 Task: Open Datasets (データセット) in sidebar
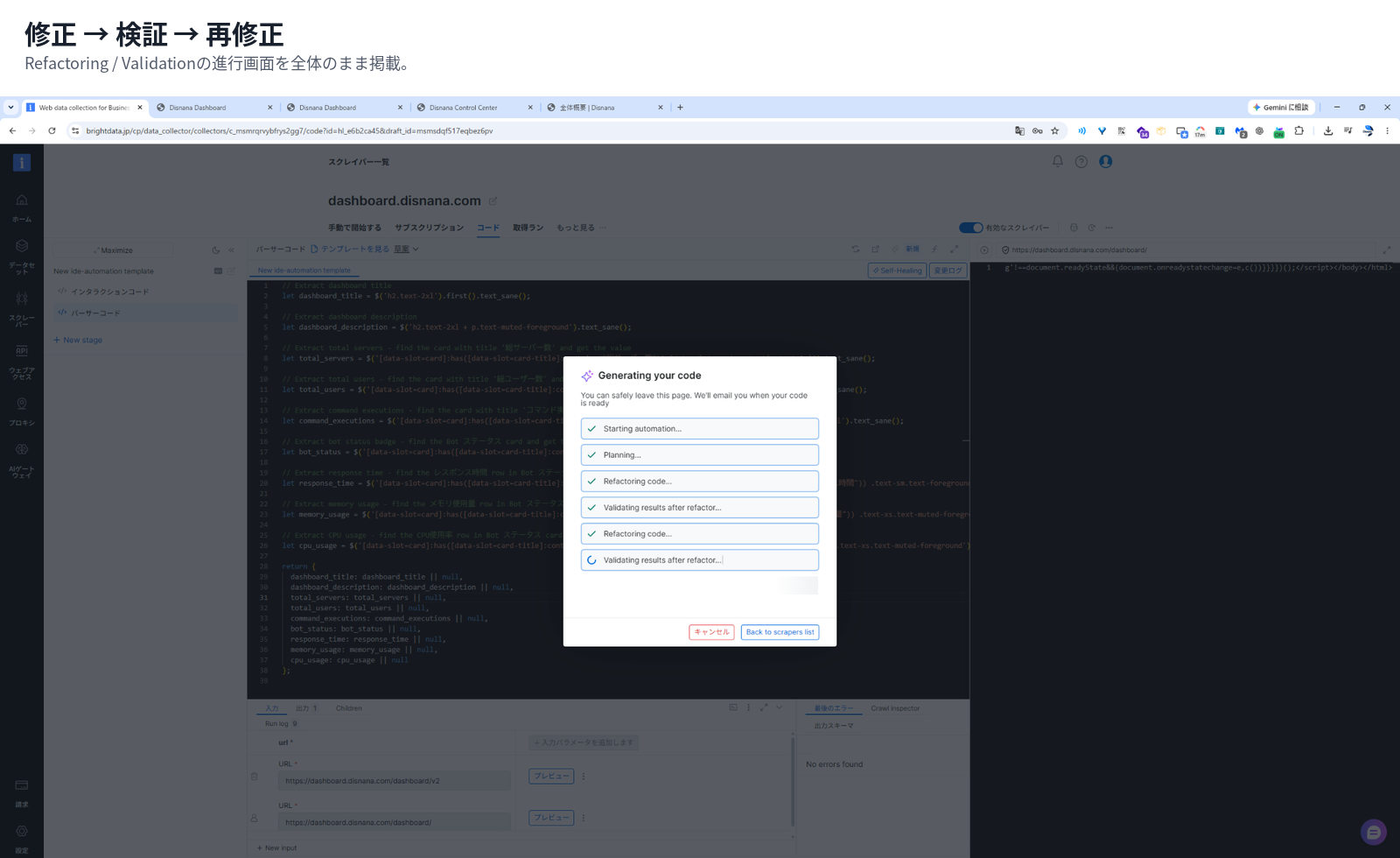(x=22, y=256)
